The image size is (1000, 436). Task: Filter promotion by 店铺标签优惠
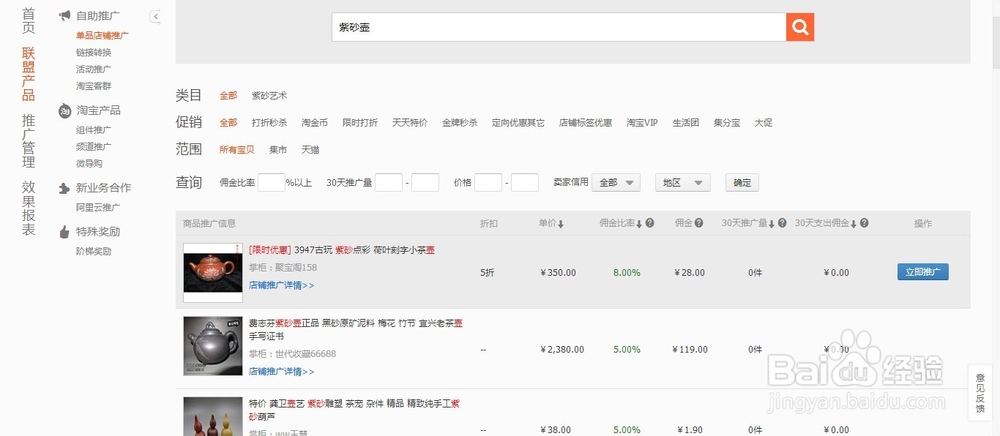pyautogui.click(x=585, y=123)
